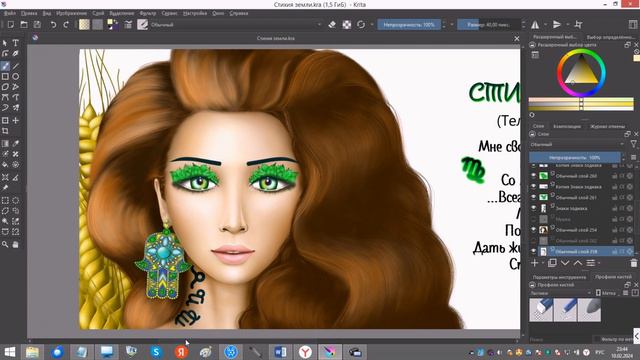This screenshot has width=640, height=360.
Task: Delete layer with the trash icon
Action: (633, 263)
